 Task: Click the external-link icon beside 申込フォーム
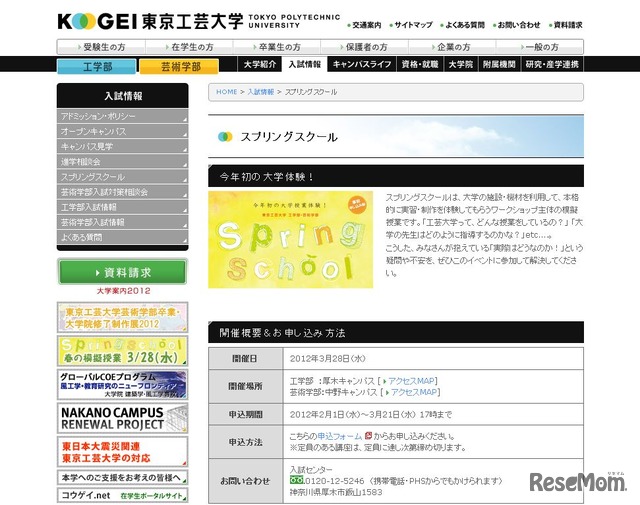click(x=368, y=436)
